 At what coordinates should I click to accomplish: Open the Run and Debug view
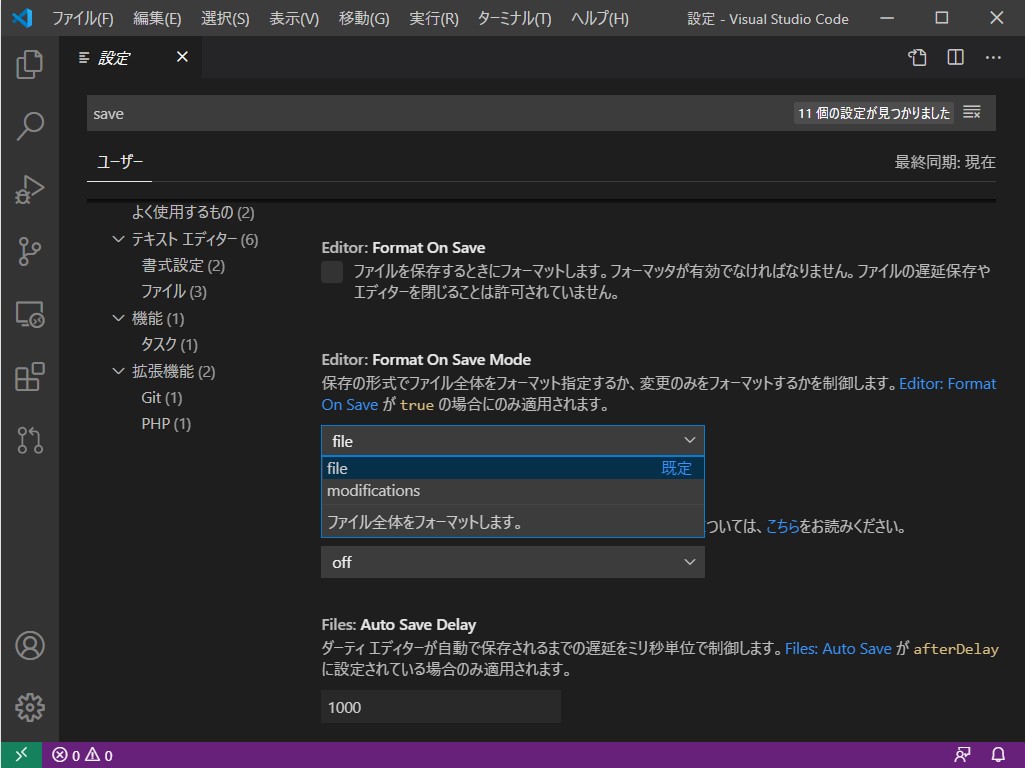[30, 189]
